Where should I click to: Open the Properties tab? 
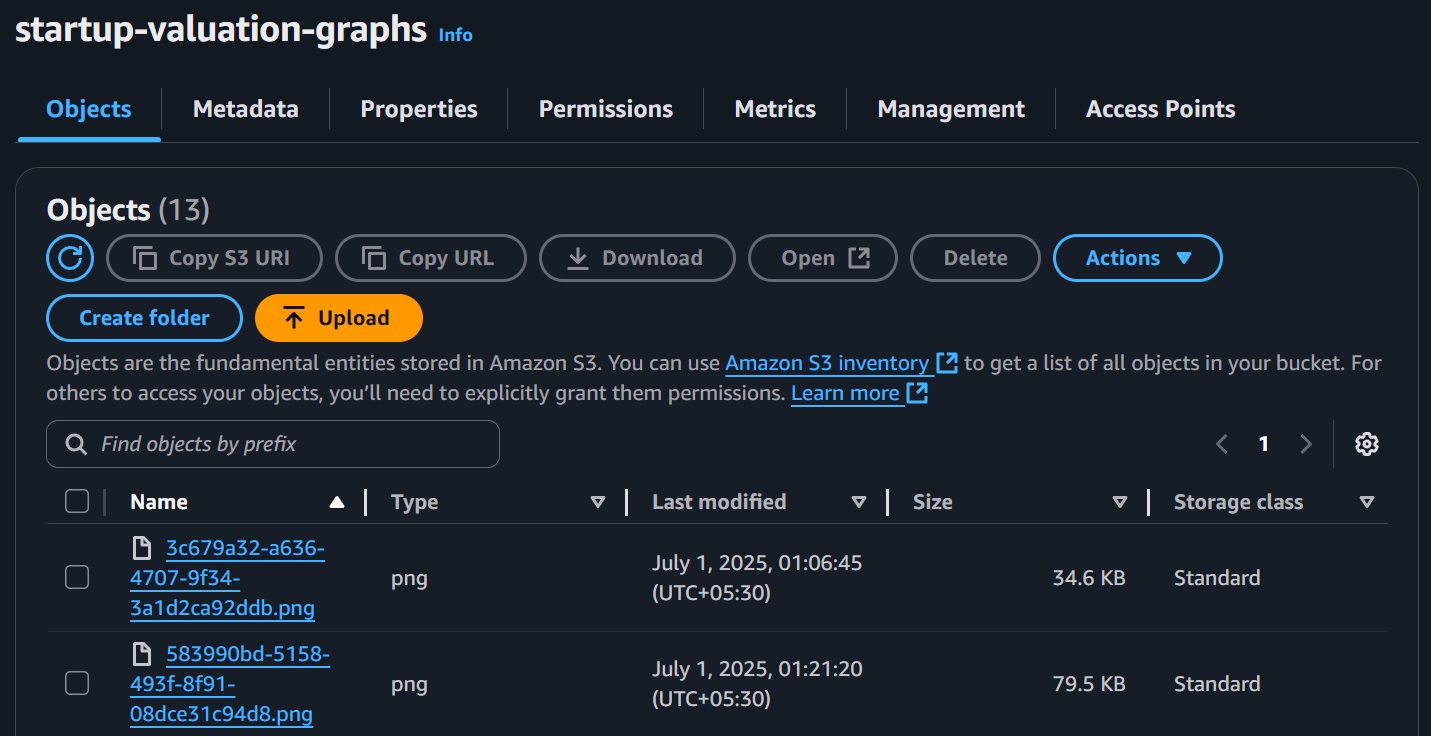[419, 109]
